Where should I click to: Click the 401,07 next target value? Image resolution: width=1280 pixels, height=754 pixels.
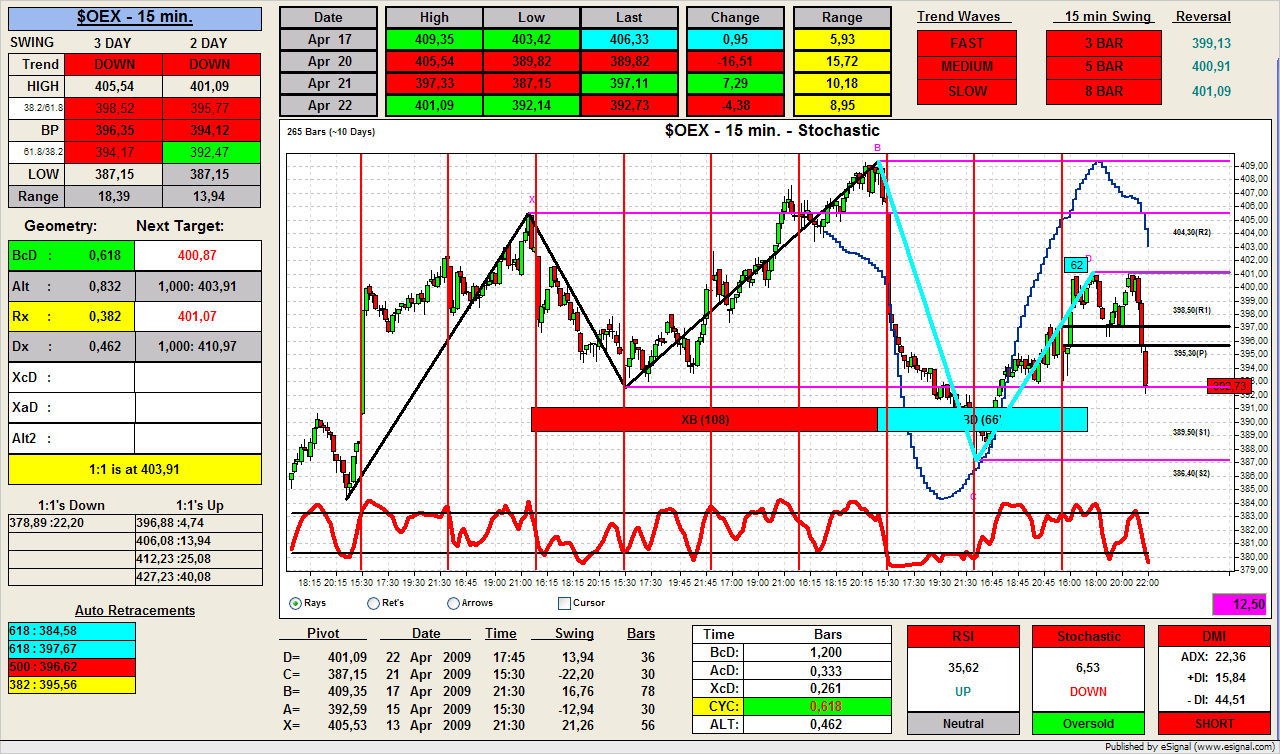[x=198, y=317]
